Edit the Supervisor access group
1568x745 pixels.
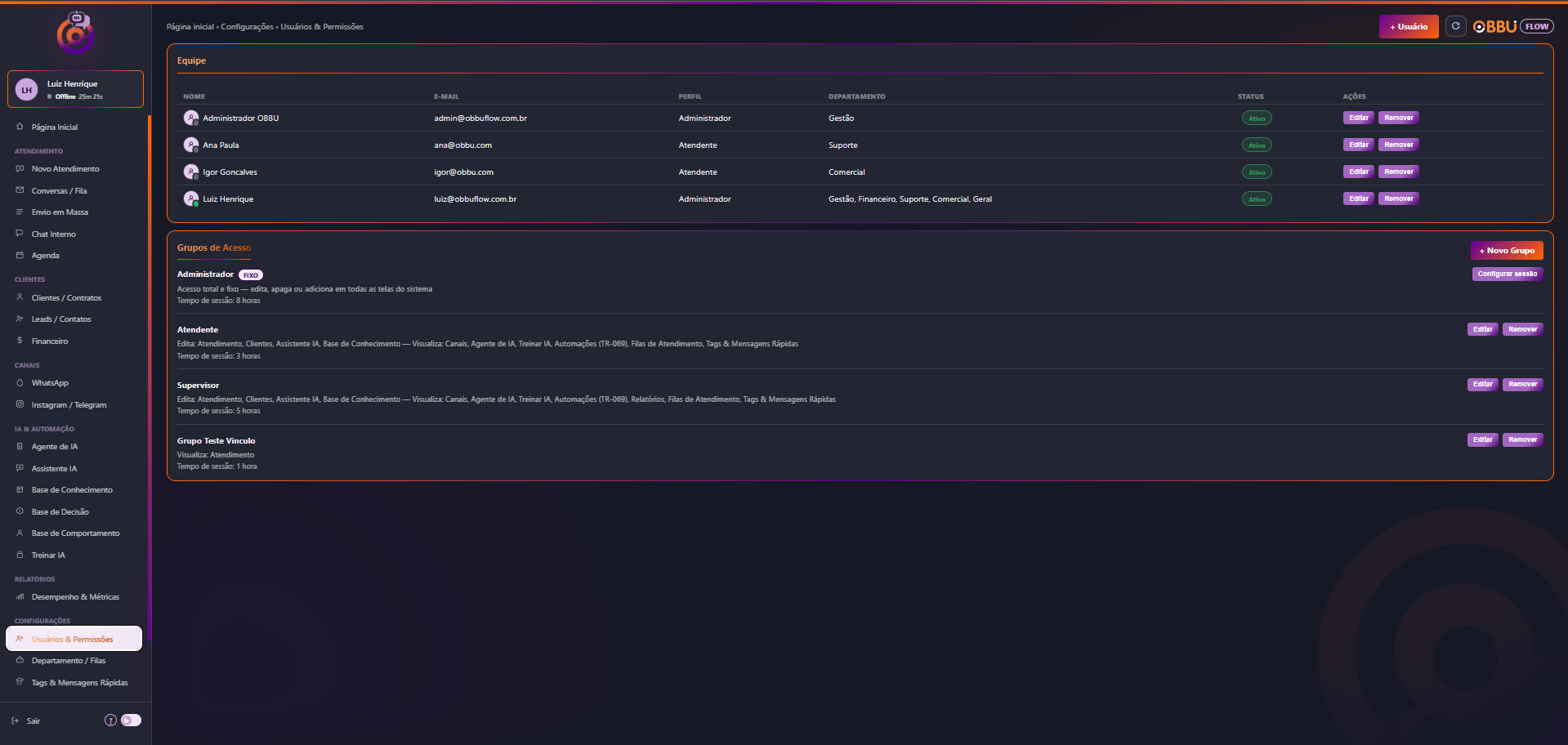point(1483,384)
